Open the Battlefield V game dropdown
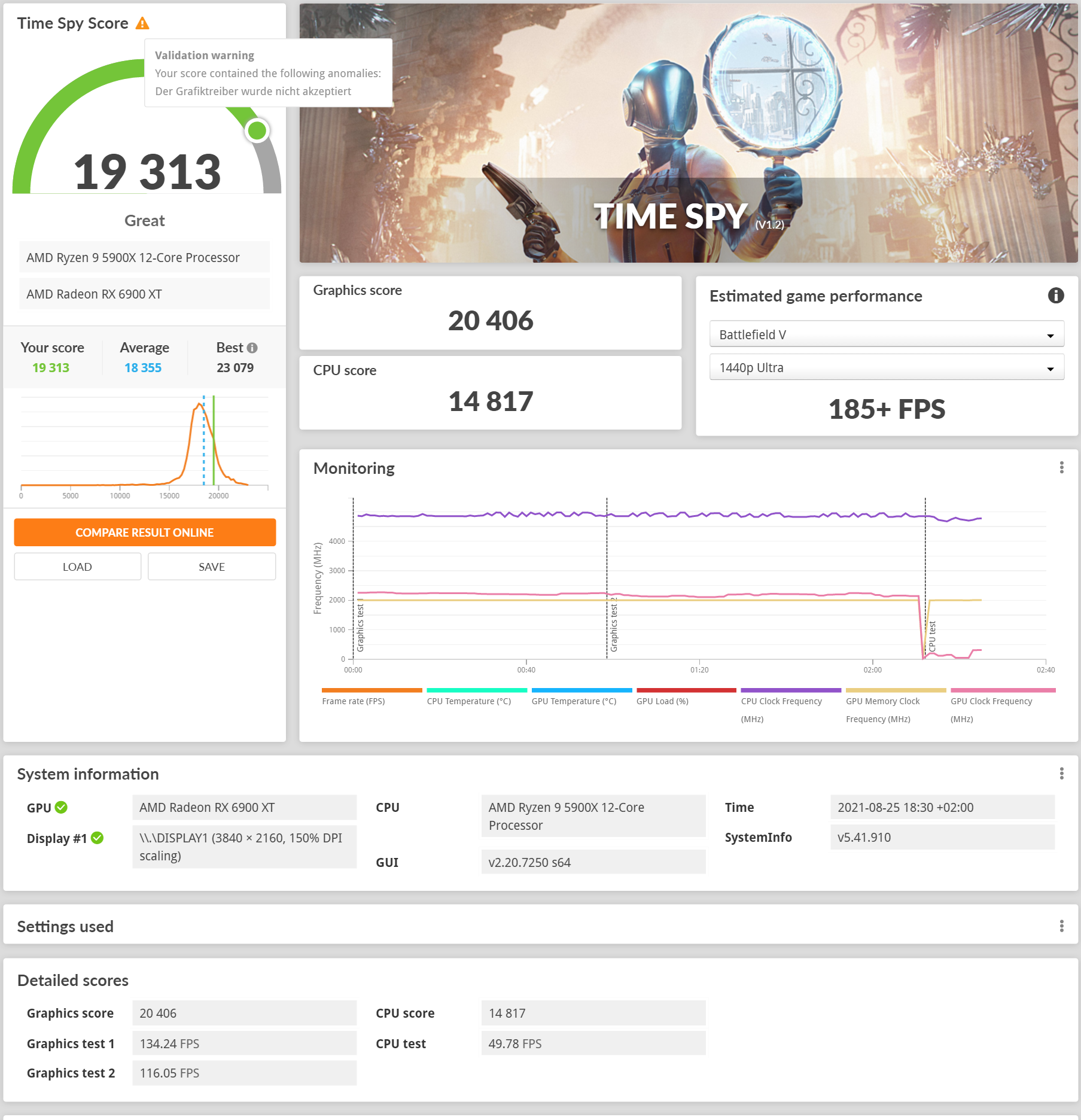 tap(887, 334)
